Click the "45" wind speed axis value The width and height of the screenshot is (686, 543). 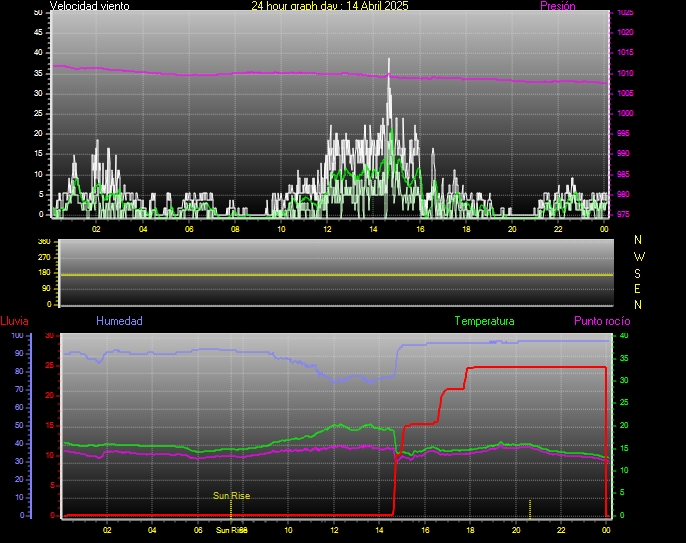pos(38,32)
